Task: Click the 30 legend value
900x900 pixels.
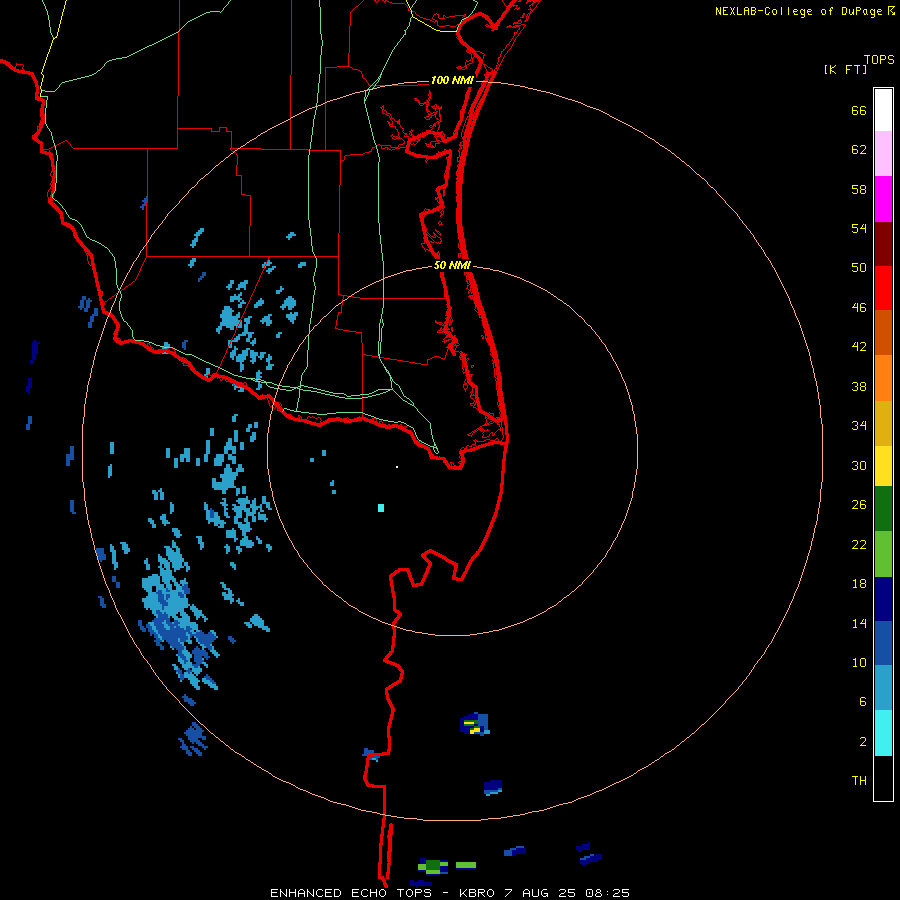Action: (x=859, y=465)
